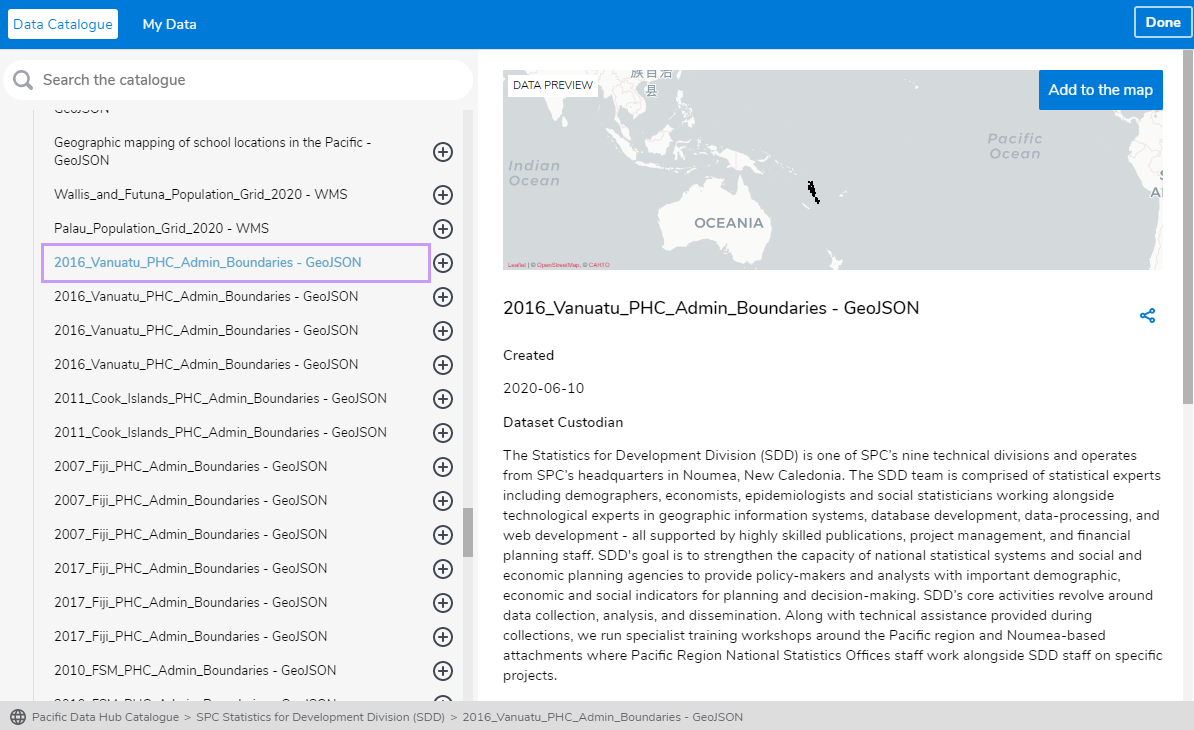Add Palau_Population_Grid_2020 with its plus icon

[443, 228]
